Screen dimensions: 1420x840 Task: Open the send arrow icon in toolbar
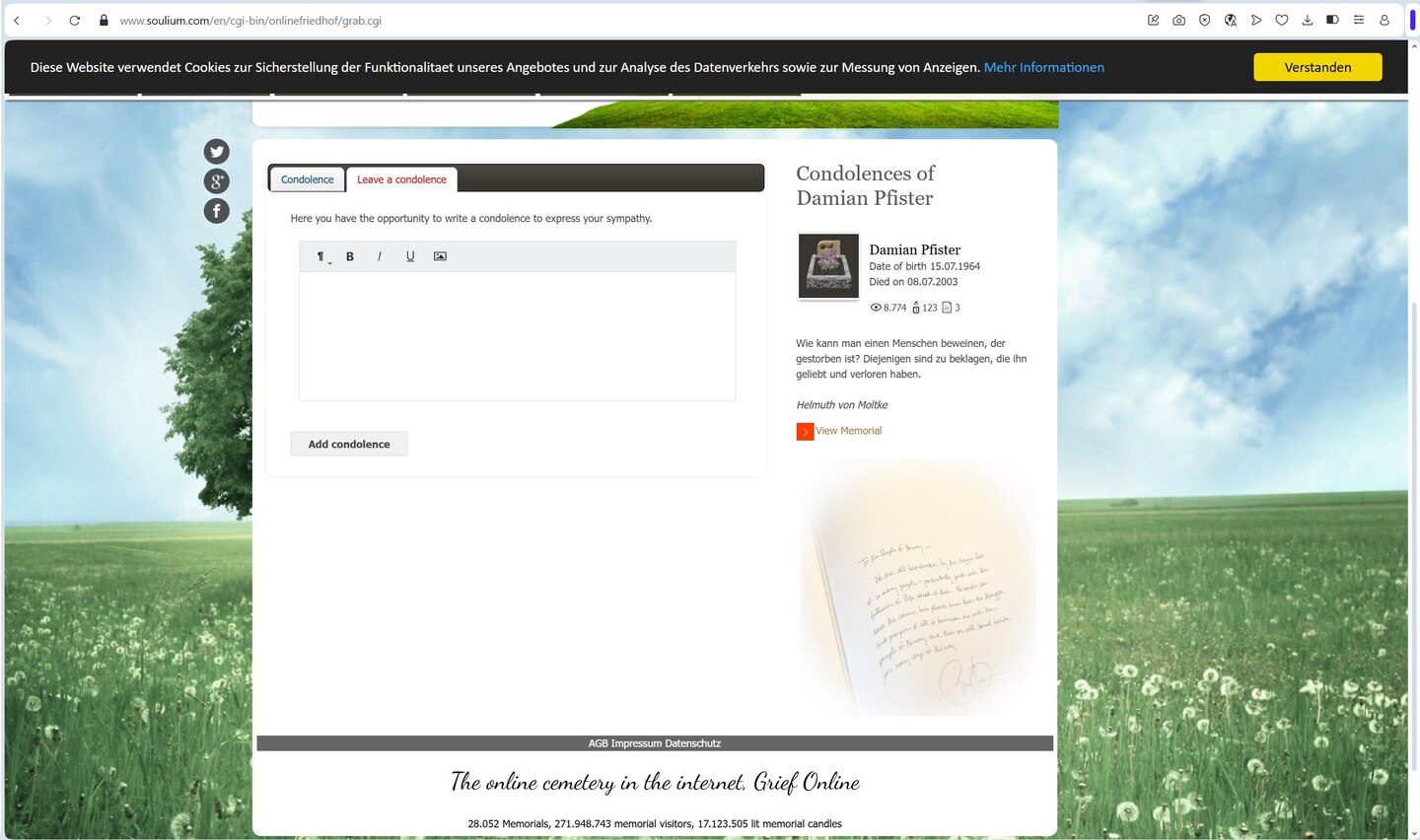(x=1256, y=20)
